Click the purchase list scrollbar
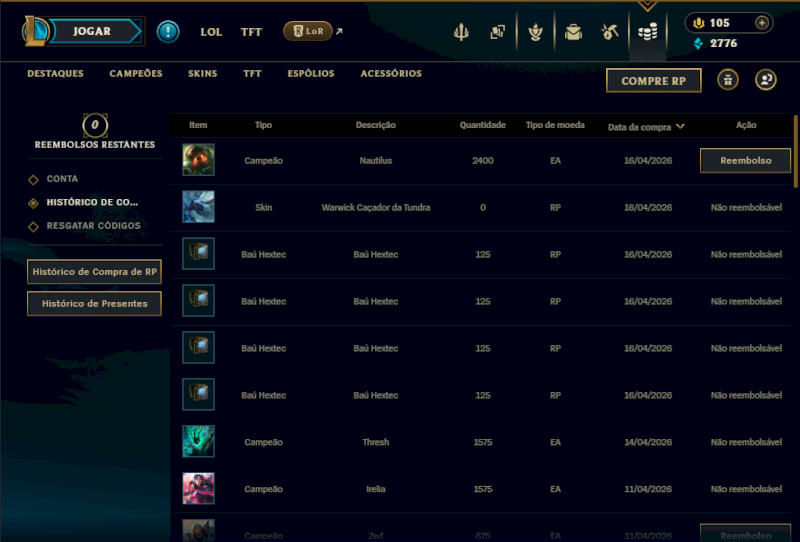 [x=795, y=151]
